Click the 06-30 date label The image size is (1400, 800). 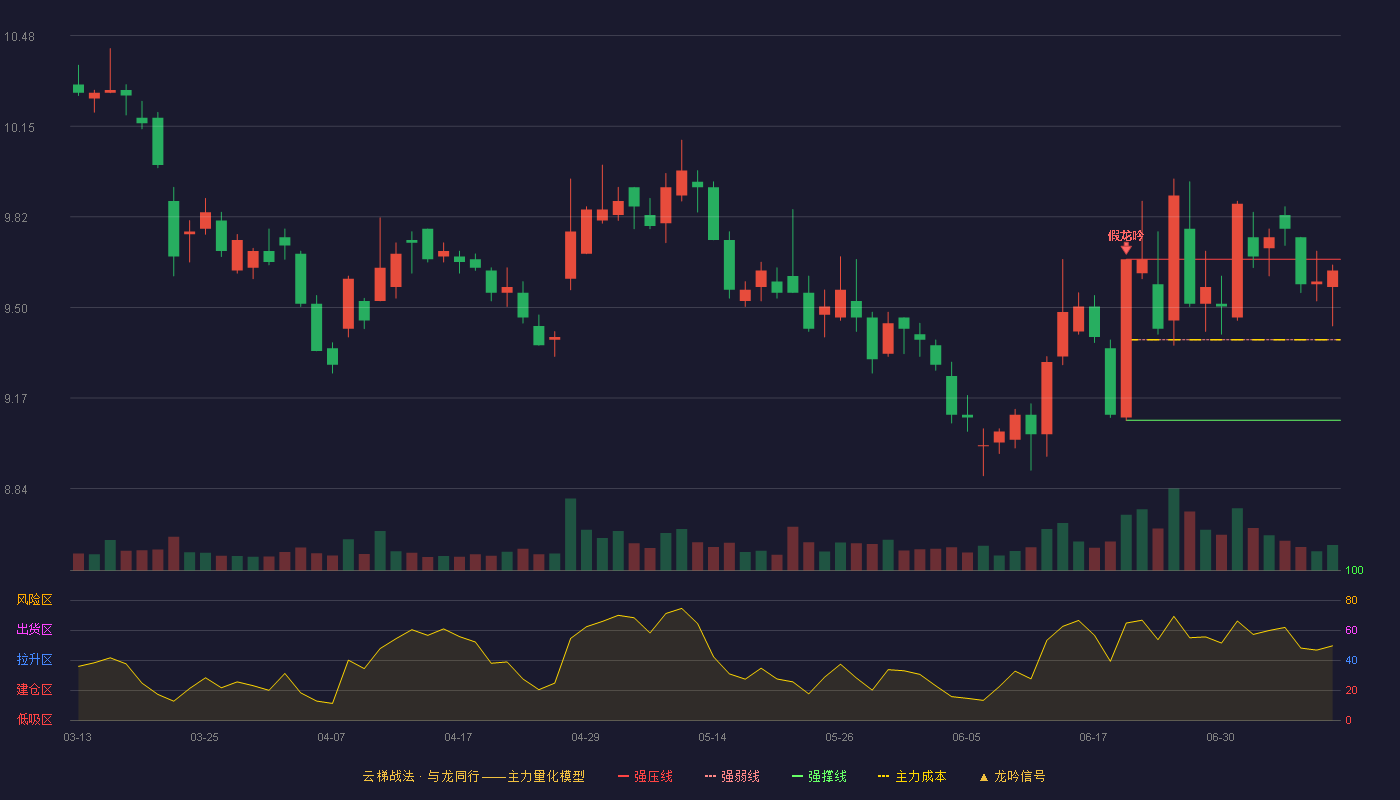click(1220, 737)
